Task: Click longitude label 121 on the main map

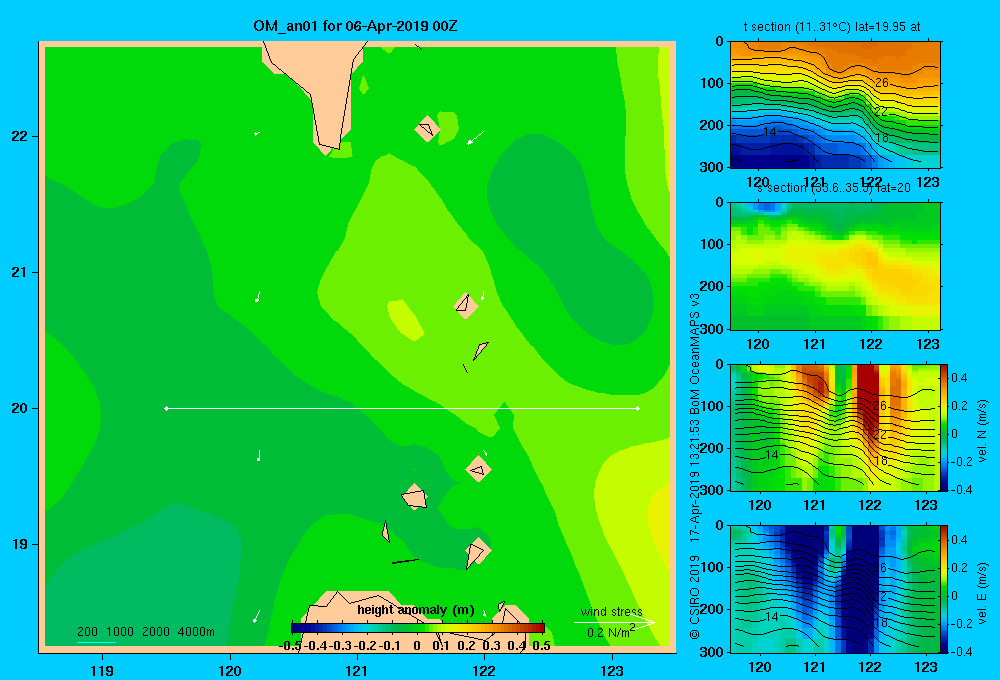Action: point(357,670)
